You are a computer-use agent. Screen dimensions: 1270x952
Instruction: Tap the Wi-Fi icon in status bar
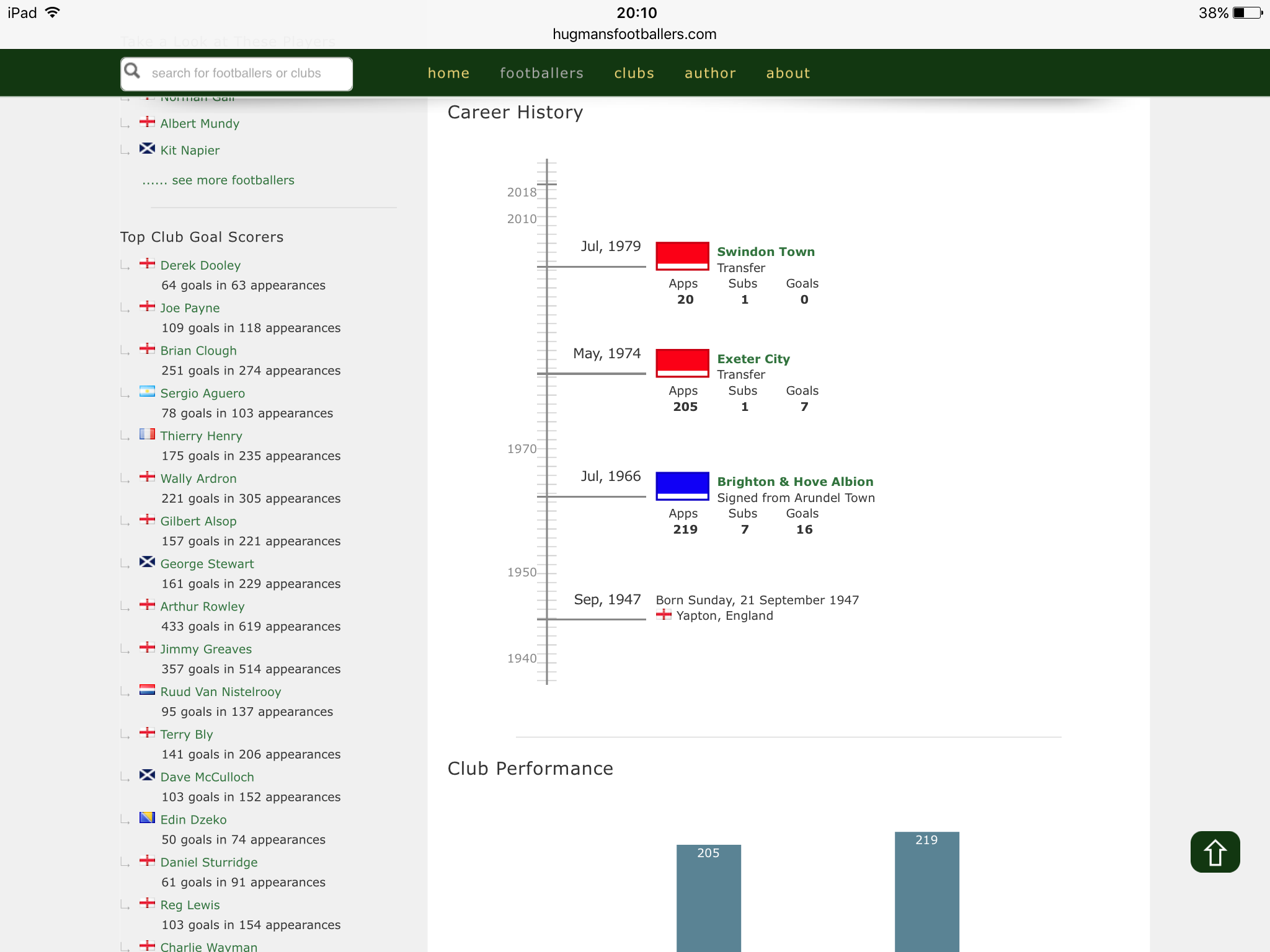click(53, 12)
